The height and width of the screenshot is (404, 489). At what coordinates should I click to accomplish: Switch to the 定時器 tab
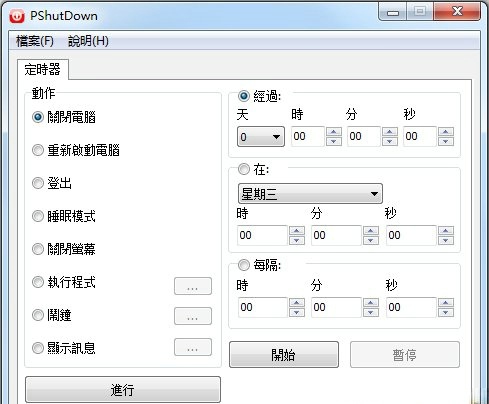click(x=42, y=69)
